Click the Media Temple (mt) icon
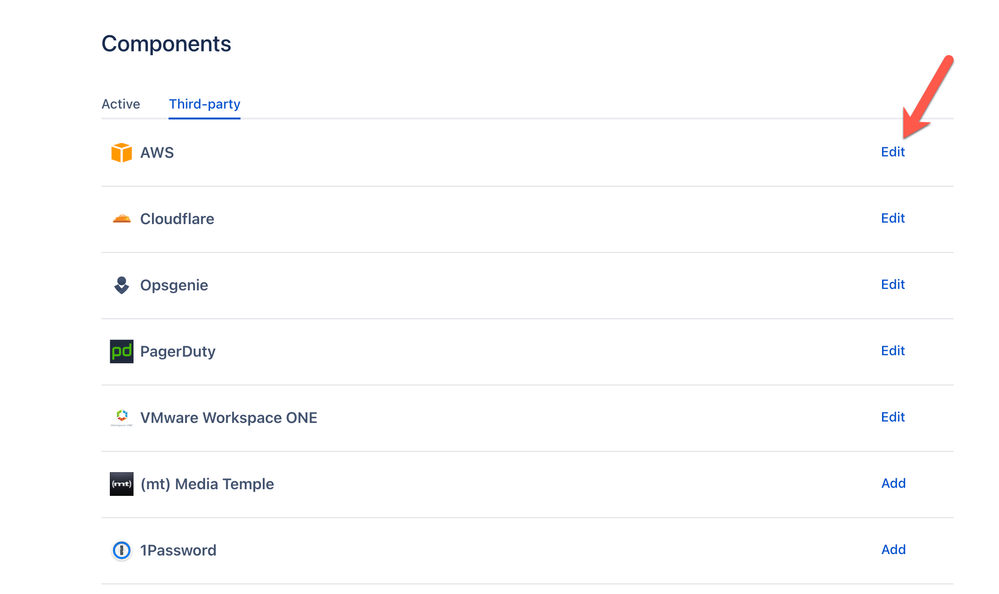 tap(121, 484)
